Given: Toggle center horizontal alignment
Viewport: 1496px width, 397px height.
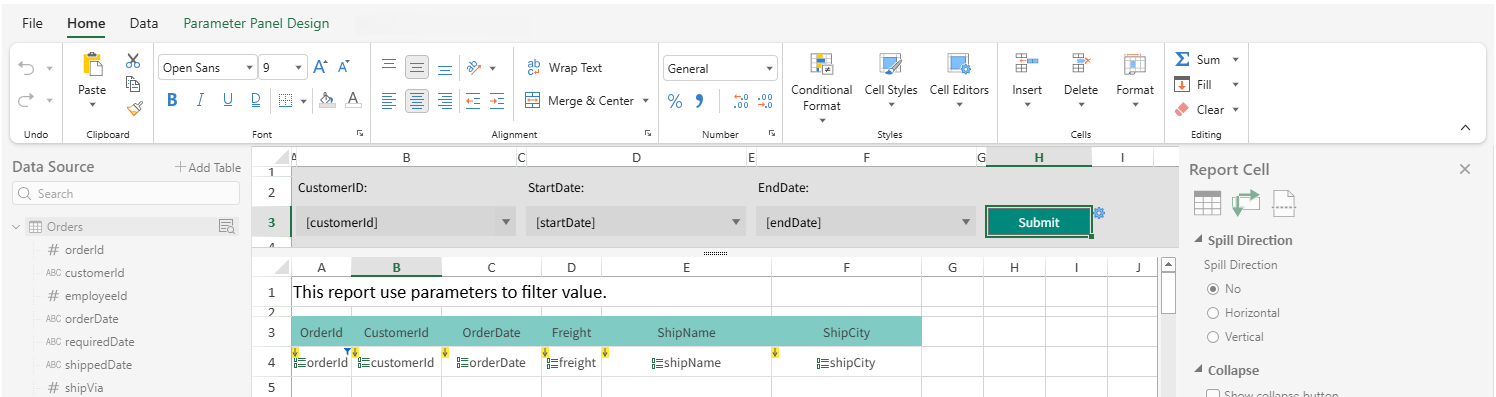Looking at the screenshot, I should pos(417,100).
